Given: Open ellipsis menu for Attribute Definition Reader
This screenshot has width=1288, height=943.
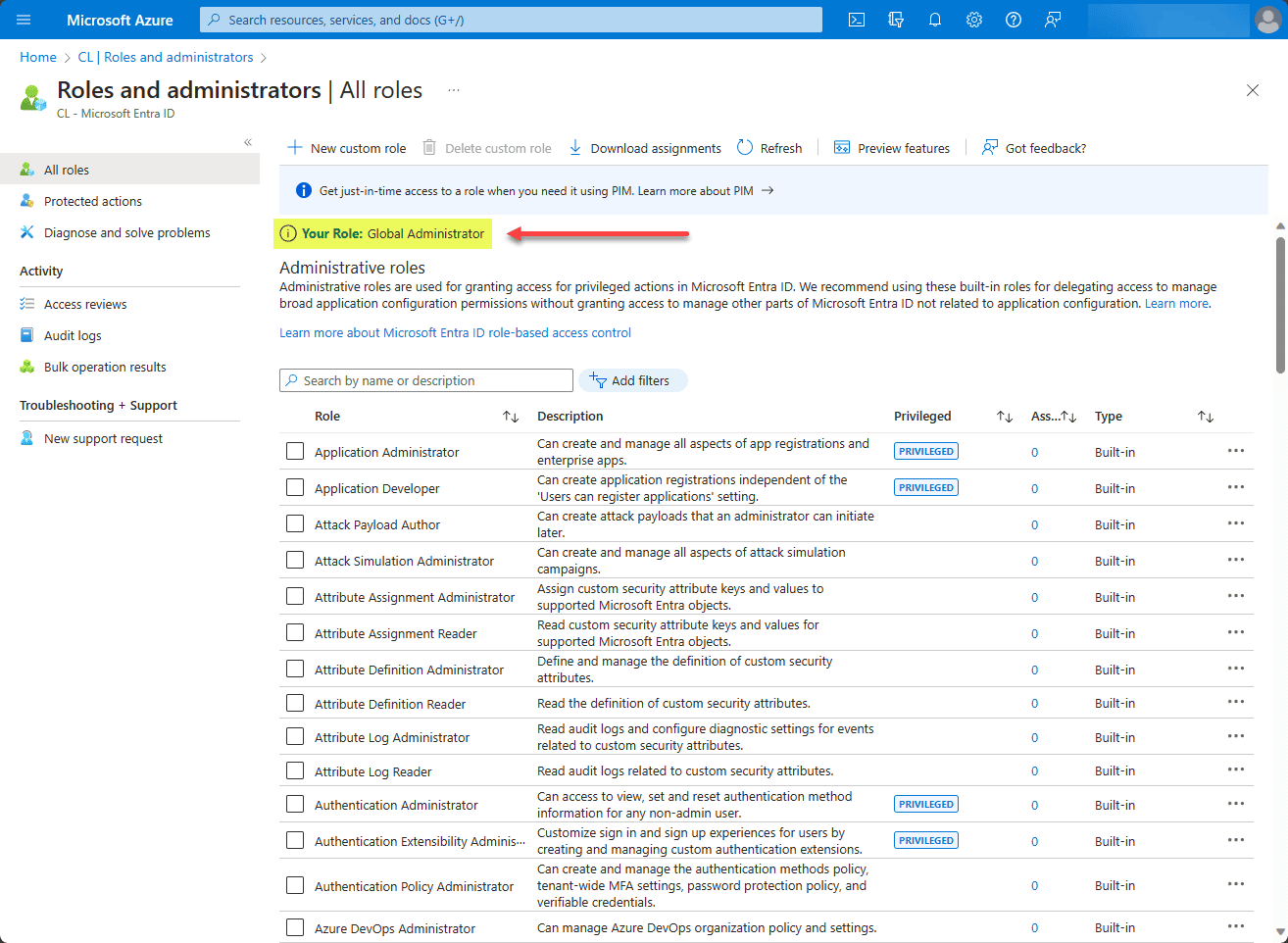Looking at the screenshot, I should click(x=1236, y=702).
